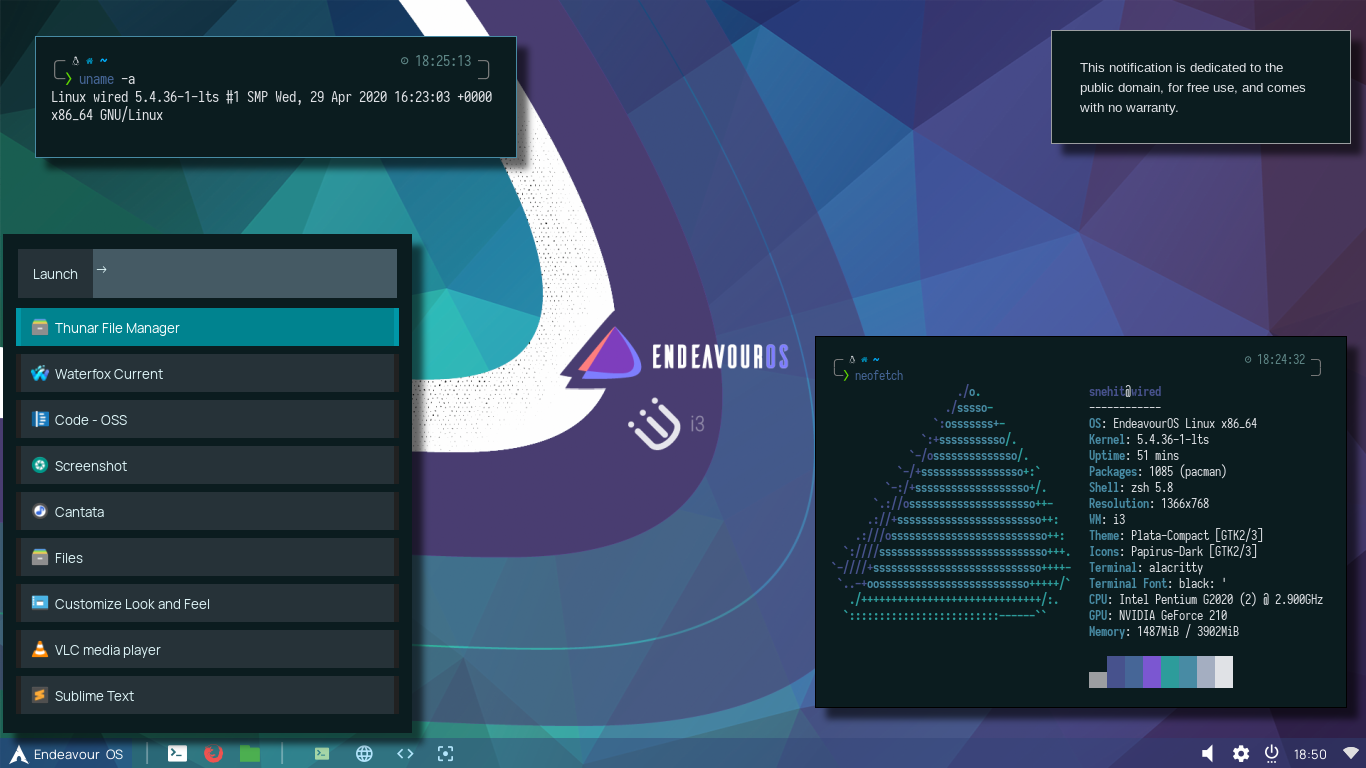Click the 18:50 clock in the bar

(1310, 755)
